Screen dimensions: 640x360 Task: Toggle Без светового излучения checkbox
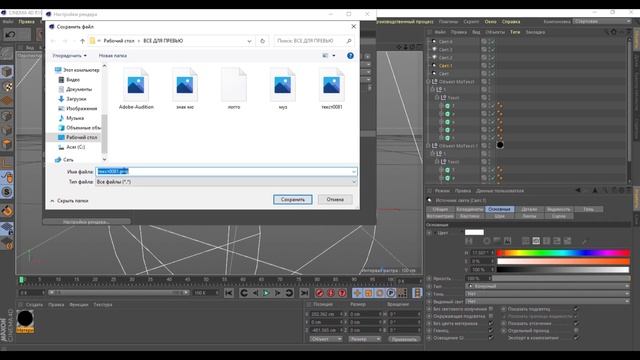(x=491, y=309)
